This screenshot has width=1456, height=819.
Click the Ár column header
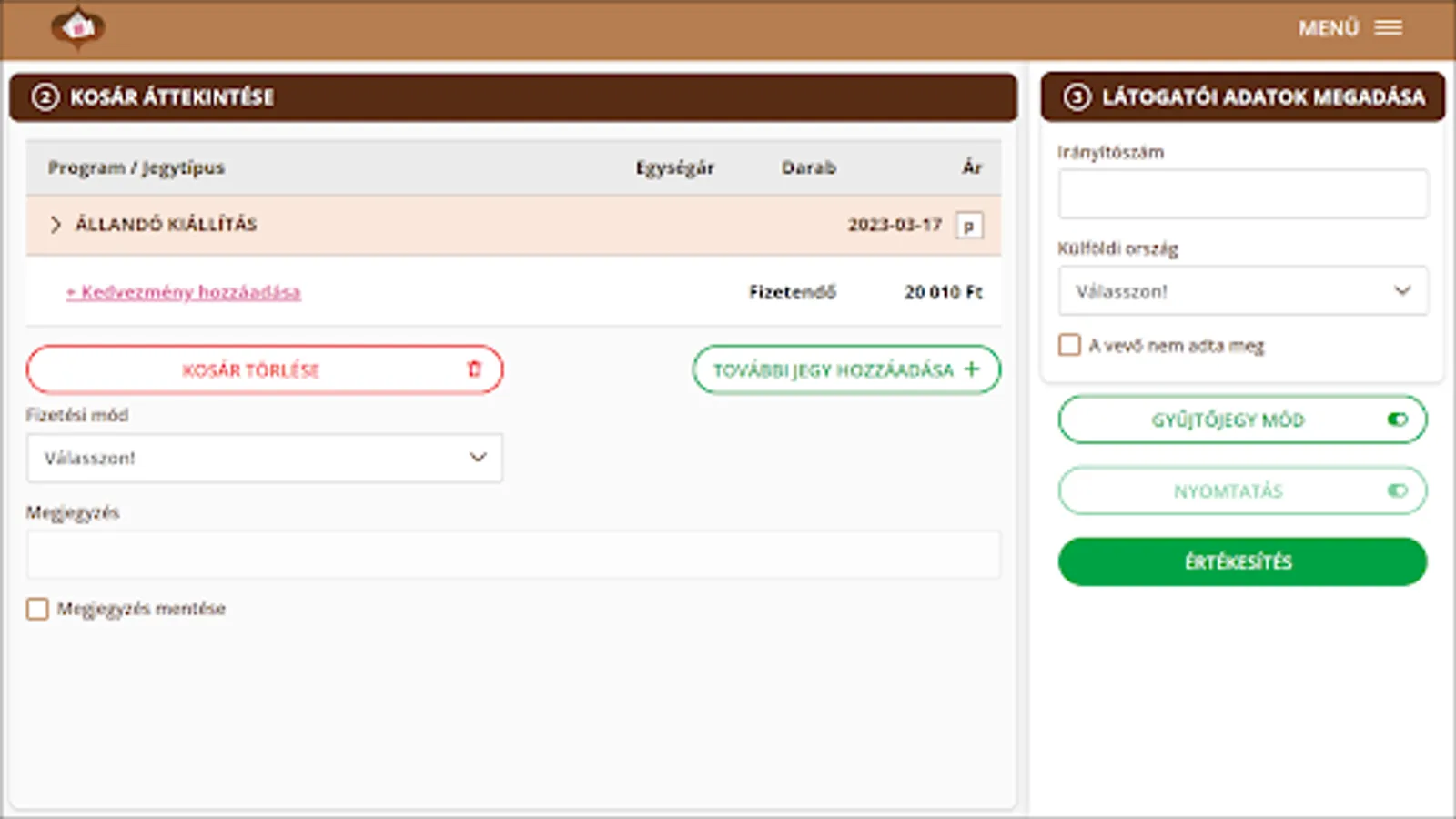pyautogui.click(x=972, y=167)
